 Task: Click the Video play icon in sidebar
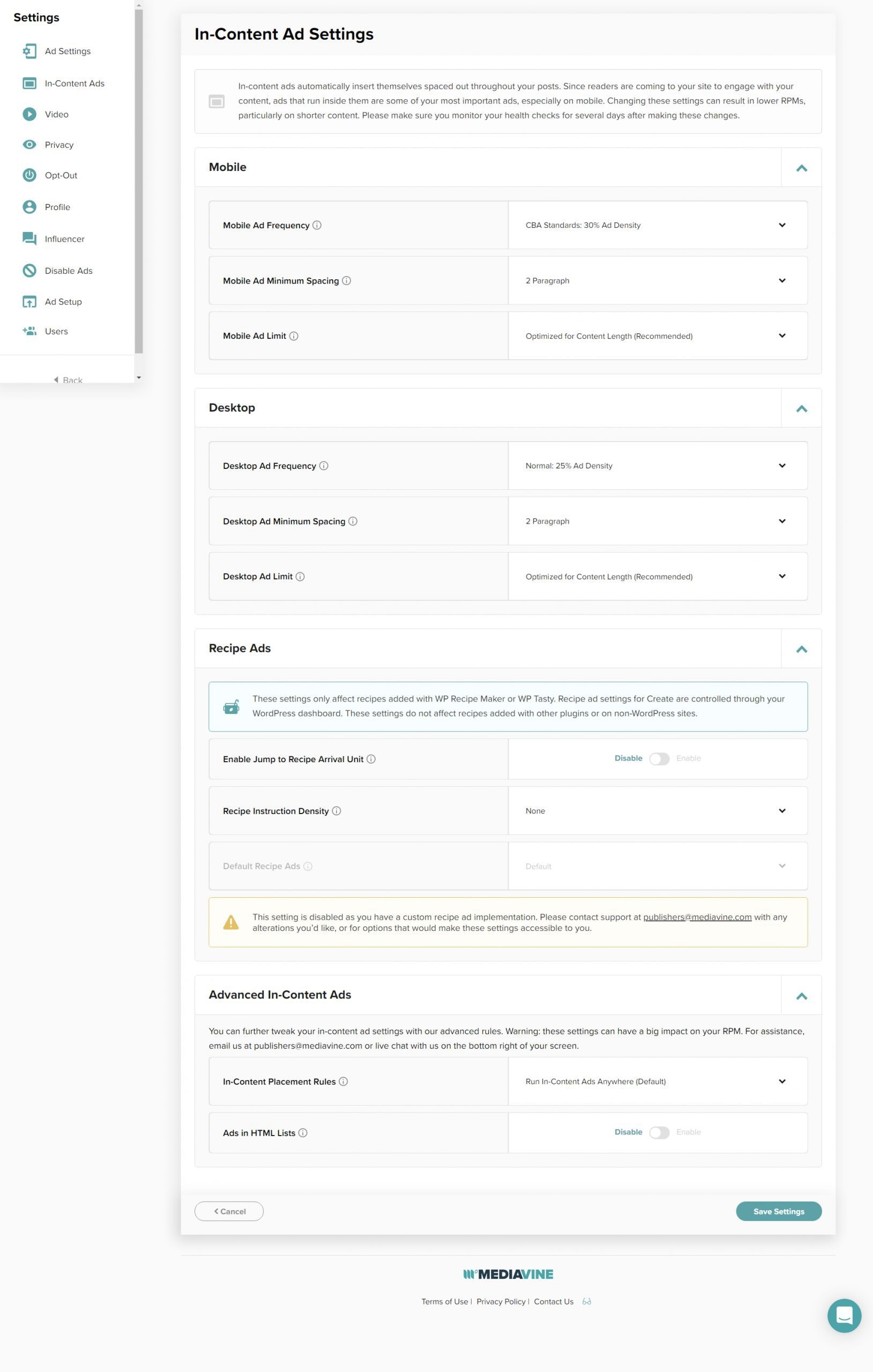click(x=29, y=114)
